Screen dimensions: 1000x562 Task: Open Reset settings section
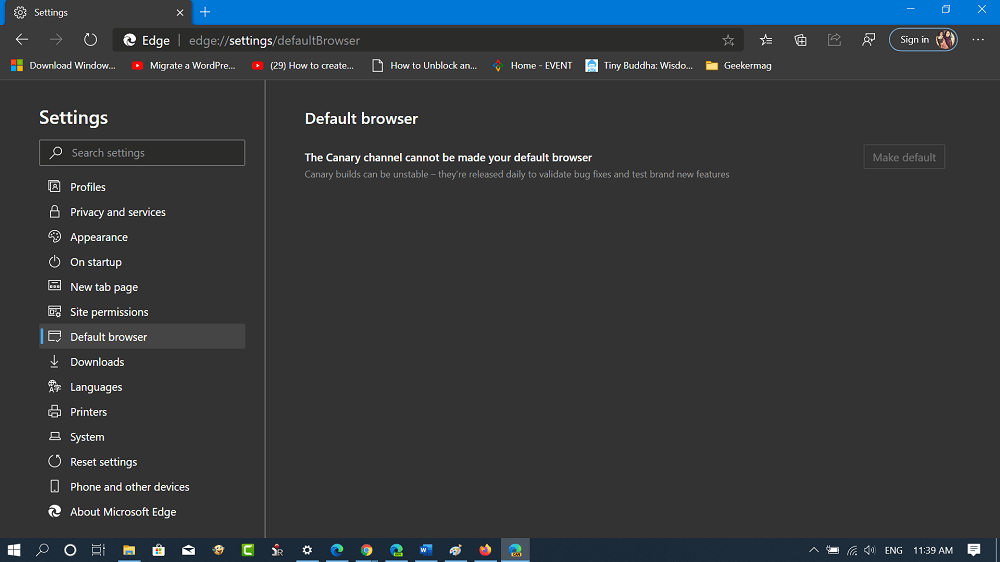142,462
